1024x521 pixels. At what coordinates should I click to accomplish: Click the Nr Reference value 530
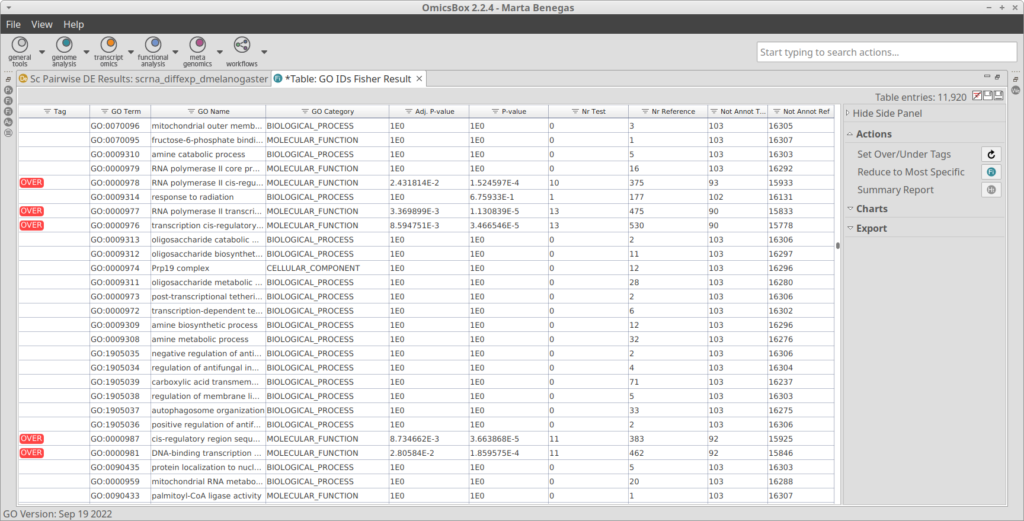[668, 225]
